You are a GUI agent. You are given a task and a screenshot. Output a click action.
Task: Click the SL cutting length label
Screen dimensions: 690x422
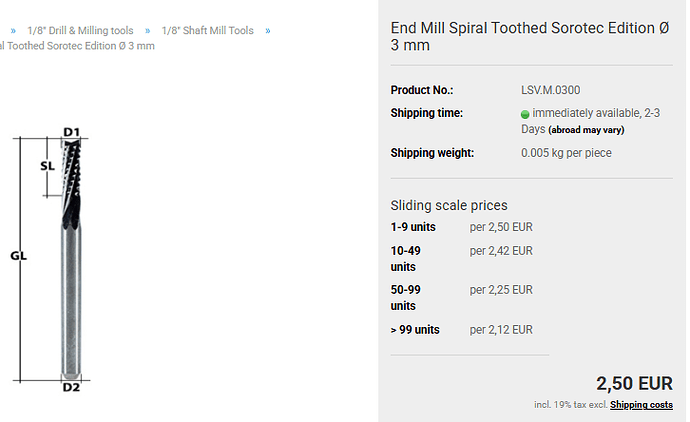point(48,166)
